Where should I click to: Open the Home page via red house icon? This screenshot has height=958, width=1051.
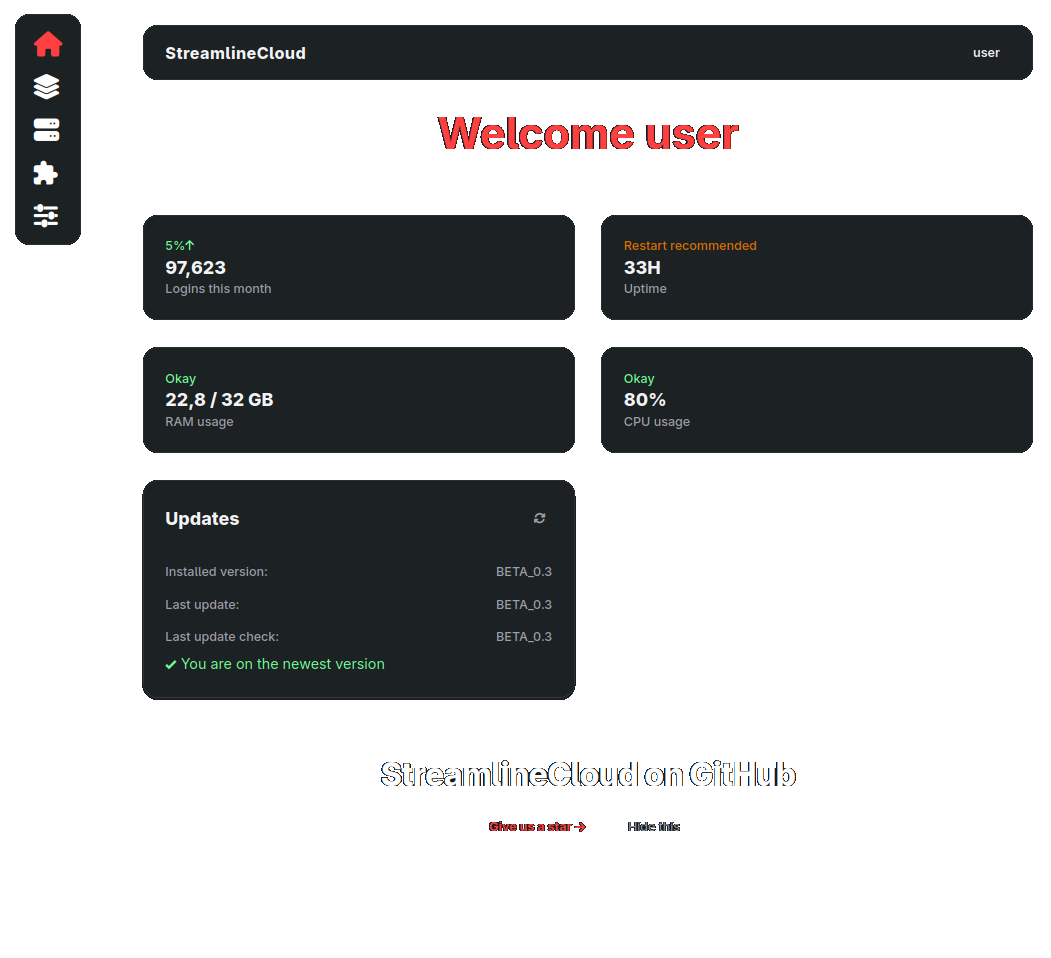coord(47,44)
